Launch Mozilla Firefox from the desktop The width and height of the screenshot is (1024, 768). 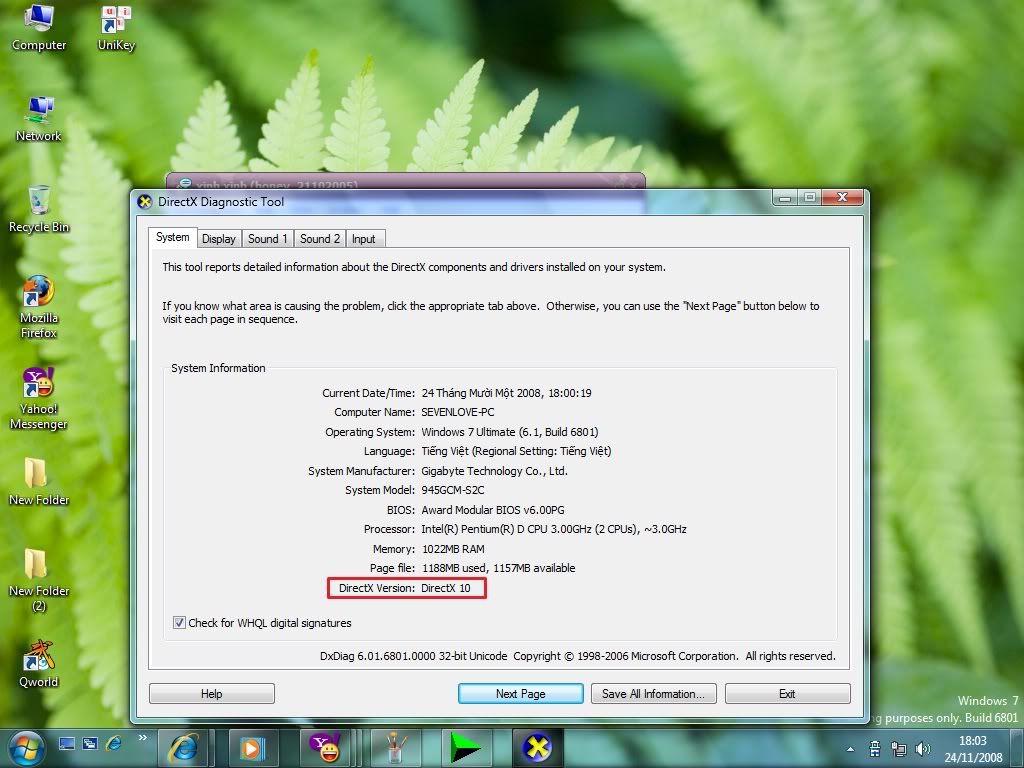[x=39, y=307]
